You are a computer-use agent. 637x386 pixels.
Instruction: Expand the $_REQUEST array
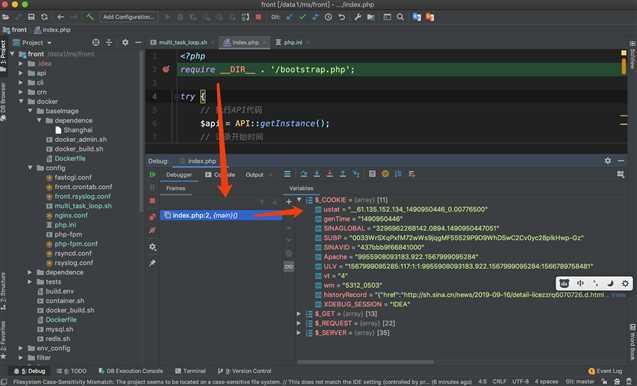click(299, 323)
